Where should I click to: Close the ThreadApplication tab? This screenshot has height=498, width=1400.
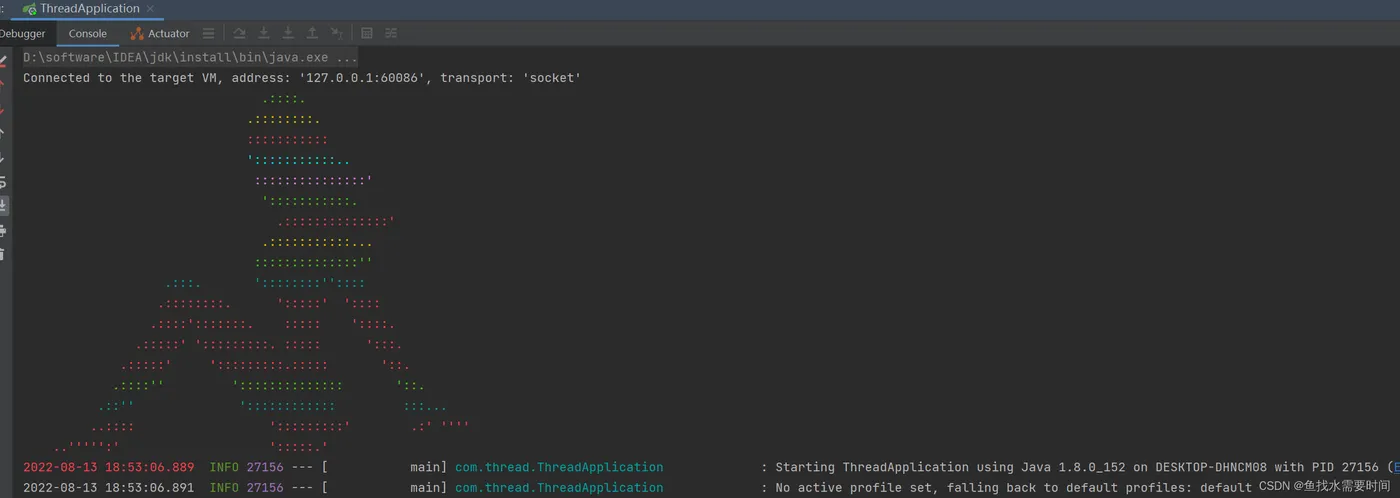click(x=152, y=9)
